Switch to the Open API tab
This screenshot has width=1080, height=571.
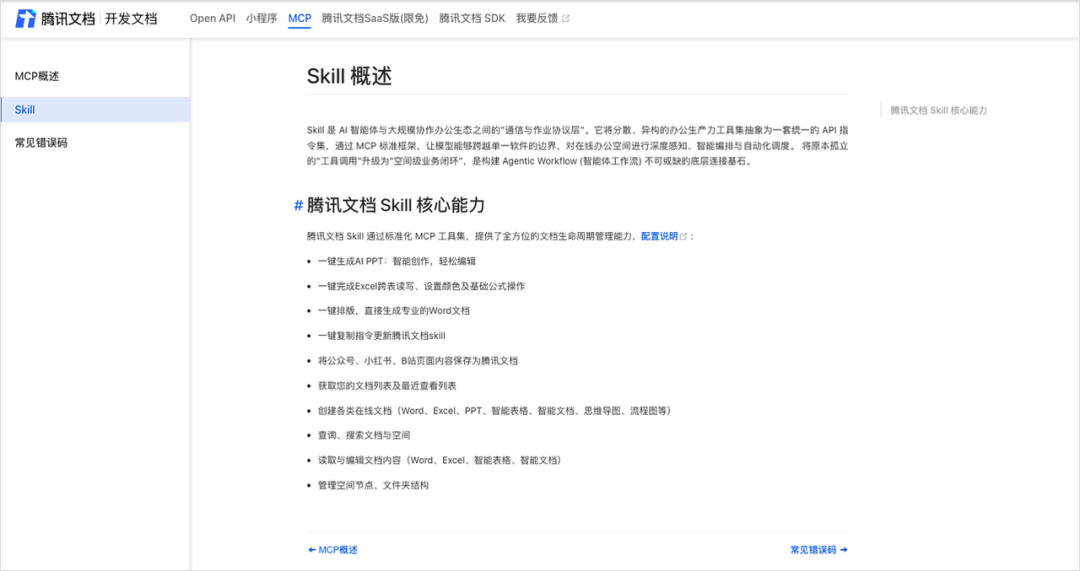coord(212,19)
